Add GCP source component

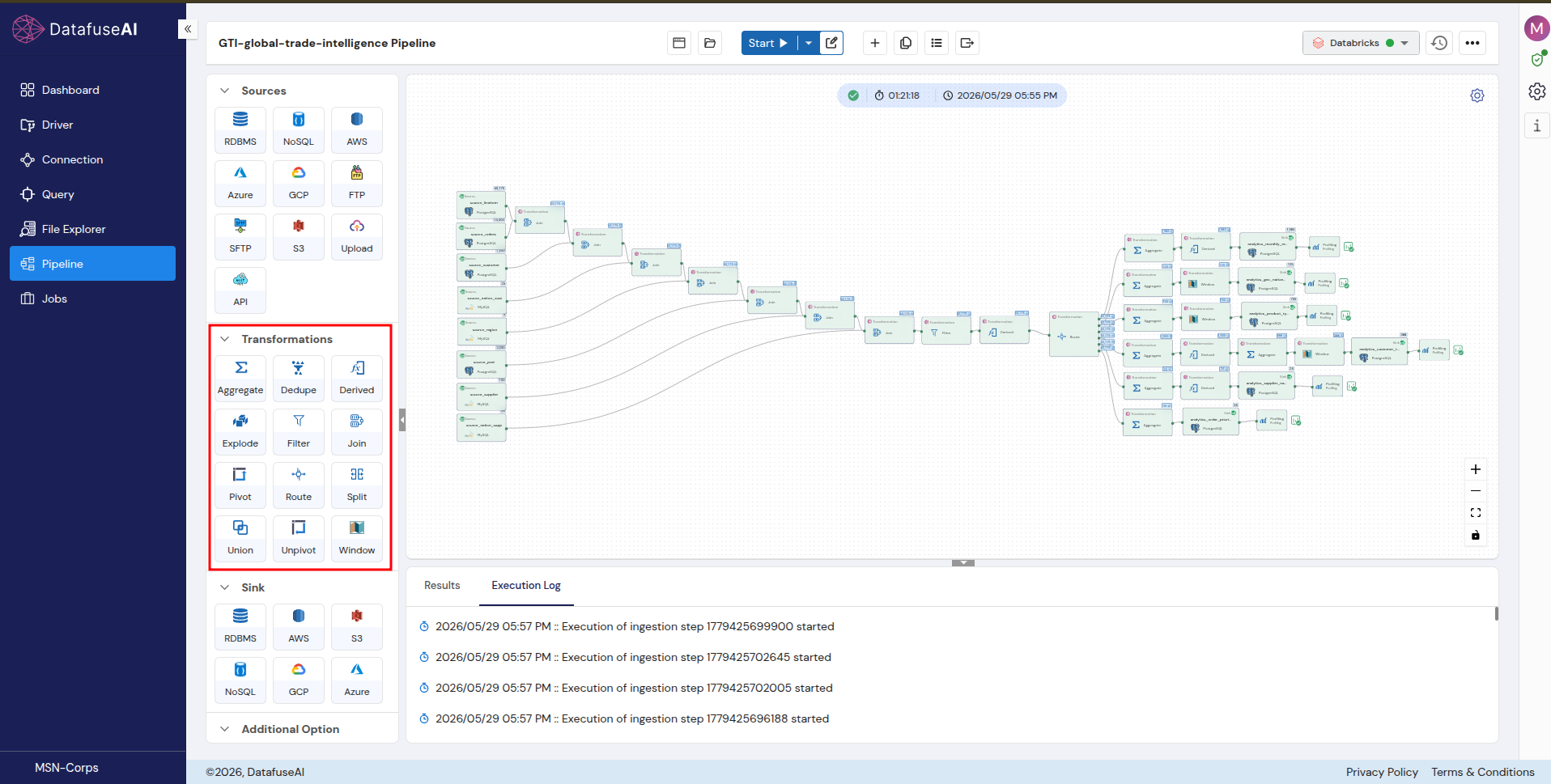pyautogui.click(x=299, y=183)
